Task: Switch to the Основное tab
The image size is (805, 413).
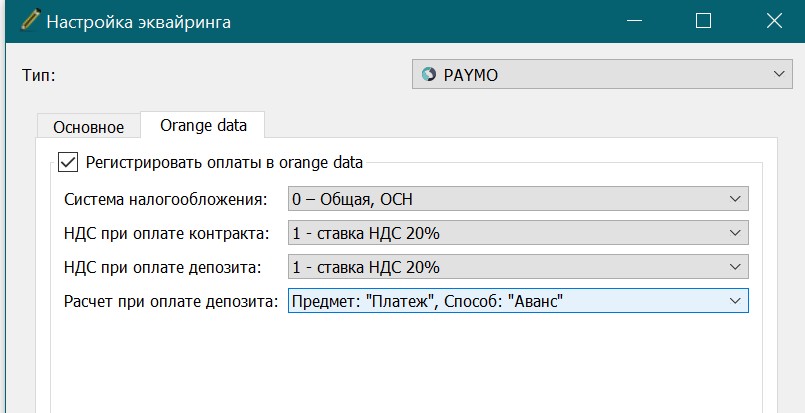Action: (x=88, y=127)
